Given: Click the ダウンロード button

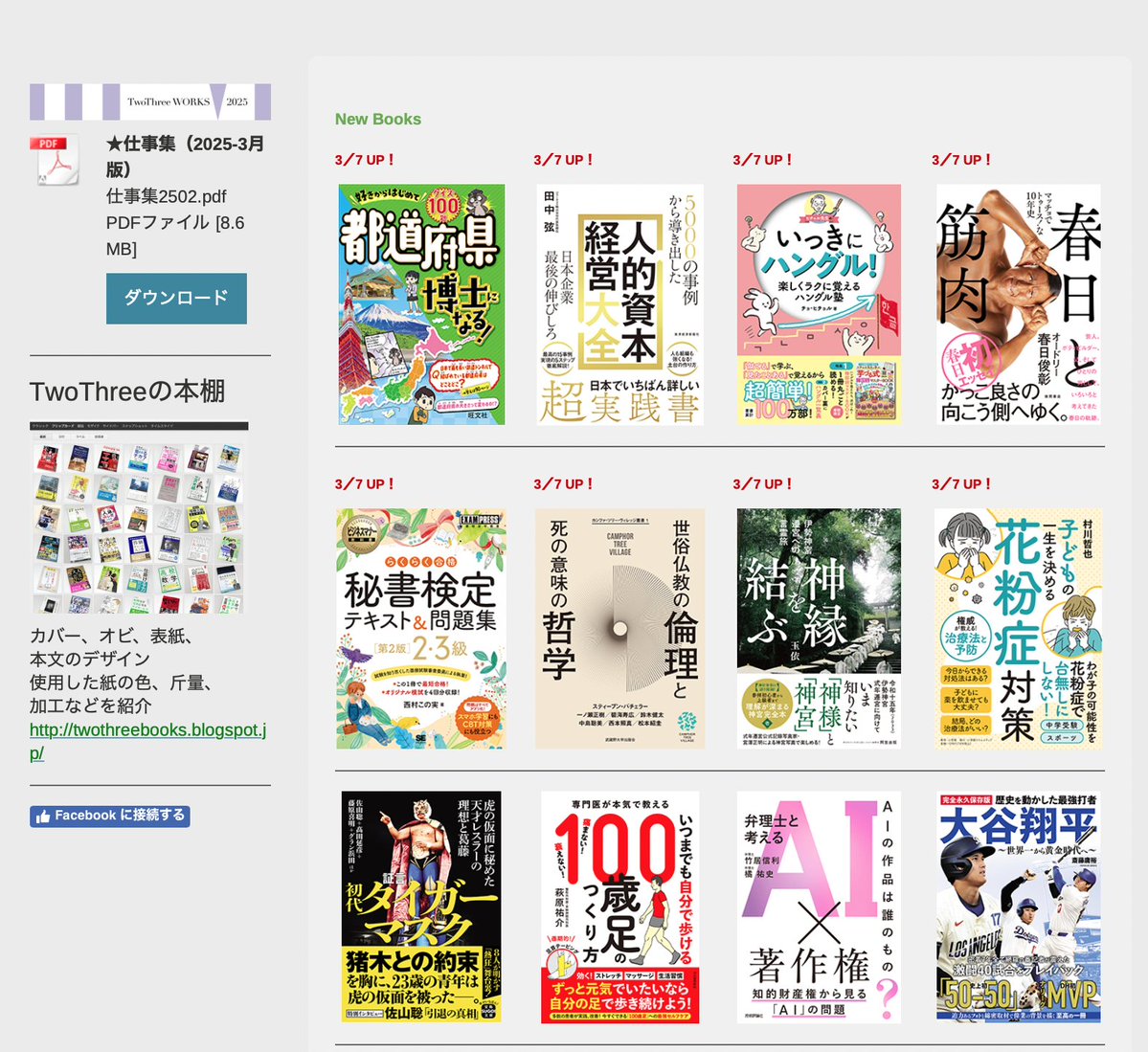Looking at the screenshot, I should 176,298.
